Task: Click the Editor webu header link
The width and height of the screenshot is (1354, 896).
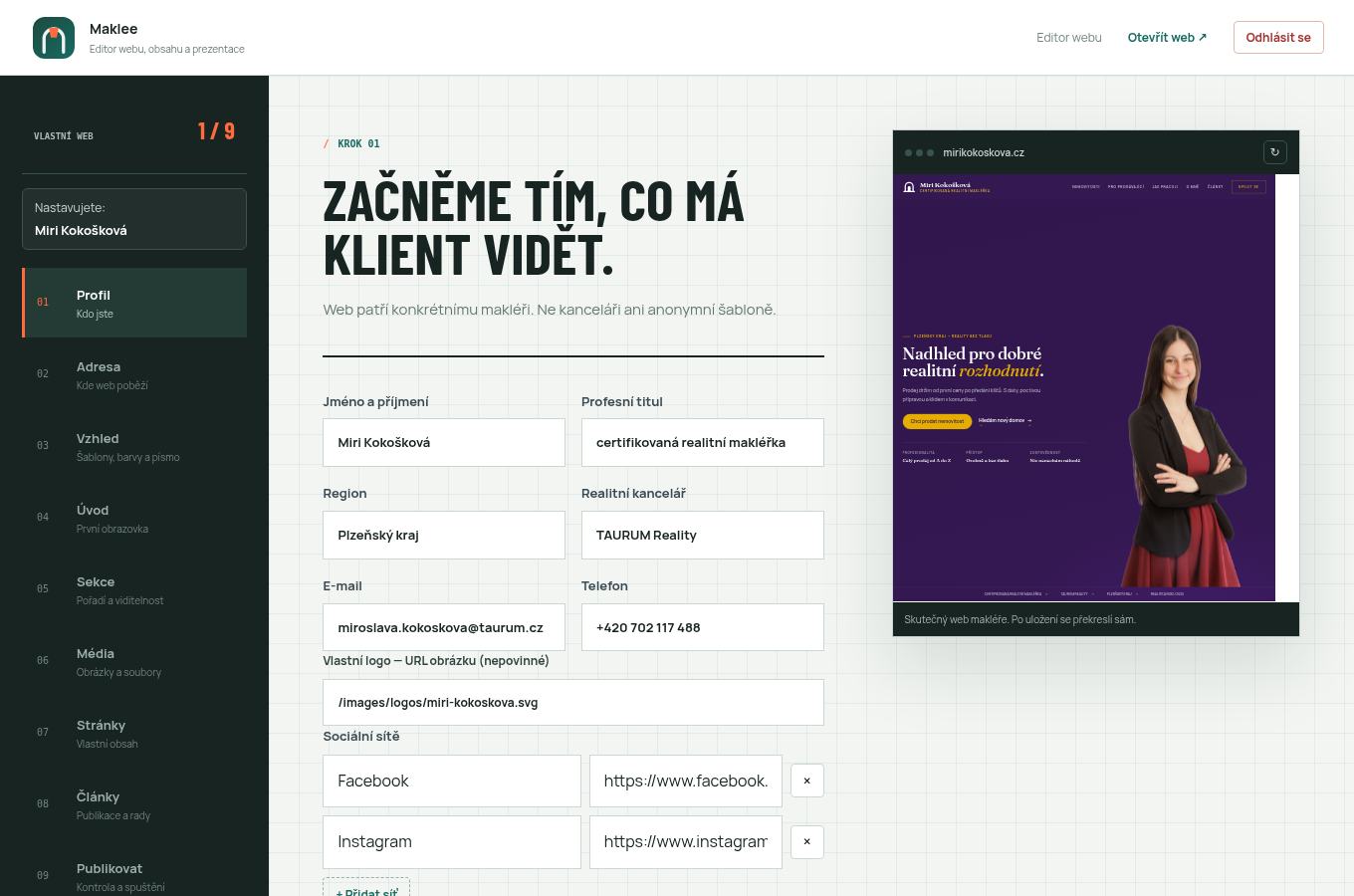Action: point(1069,37)
